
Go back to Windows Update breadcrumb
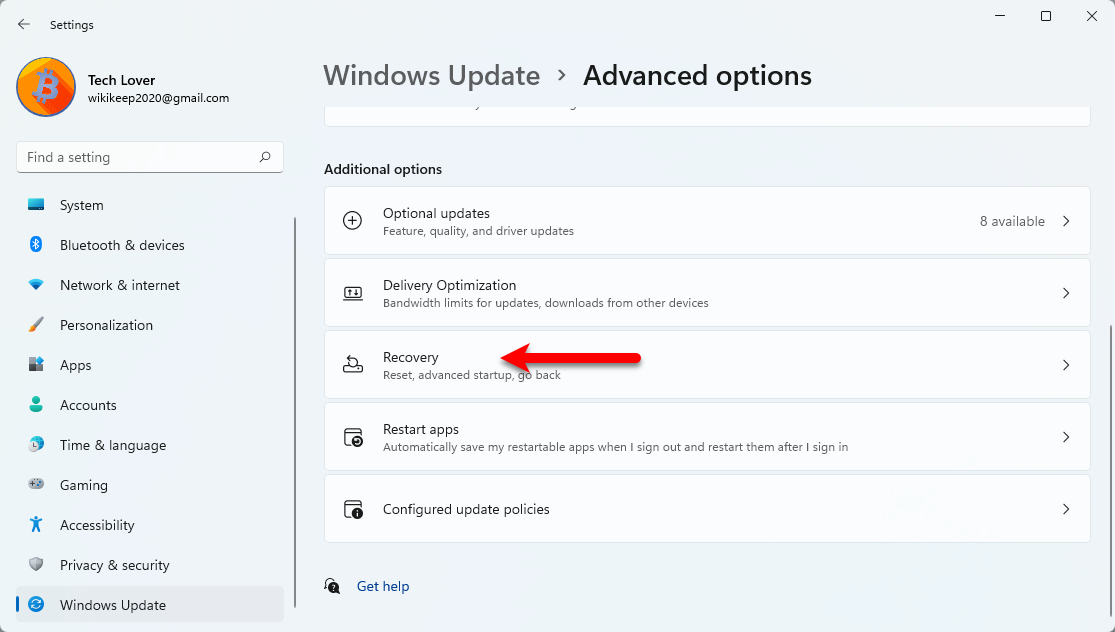[432, 75]
